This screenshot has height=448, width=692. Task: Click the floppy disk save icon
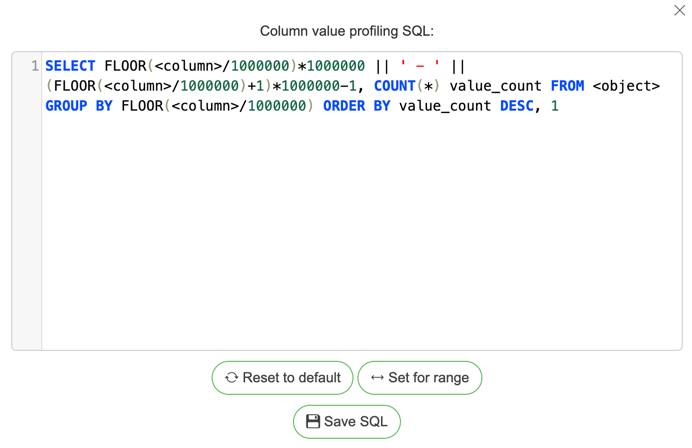(313, 422)
